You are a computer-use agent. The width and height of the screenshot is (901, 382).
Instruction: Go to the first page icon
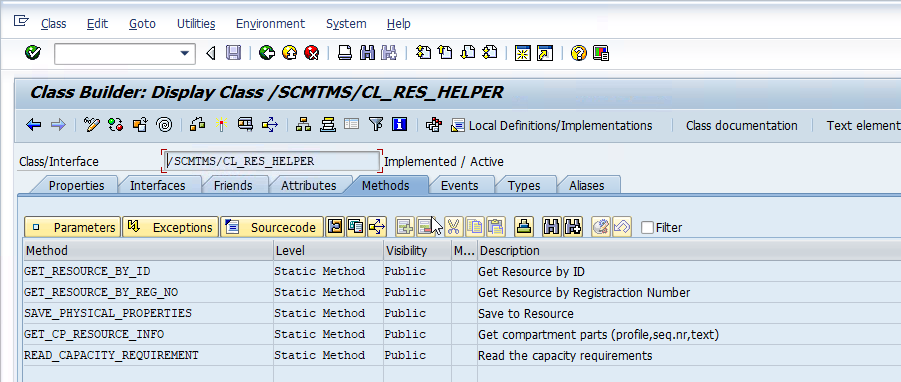[423, 53]
